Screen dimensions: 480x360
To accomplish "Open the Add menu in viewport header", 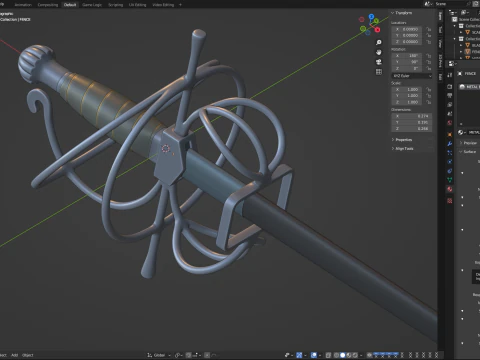I will 14,355.
